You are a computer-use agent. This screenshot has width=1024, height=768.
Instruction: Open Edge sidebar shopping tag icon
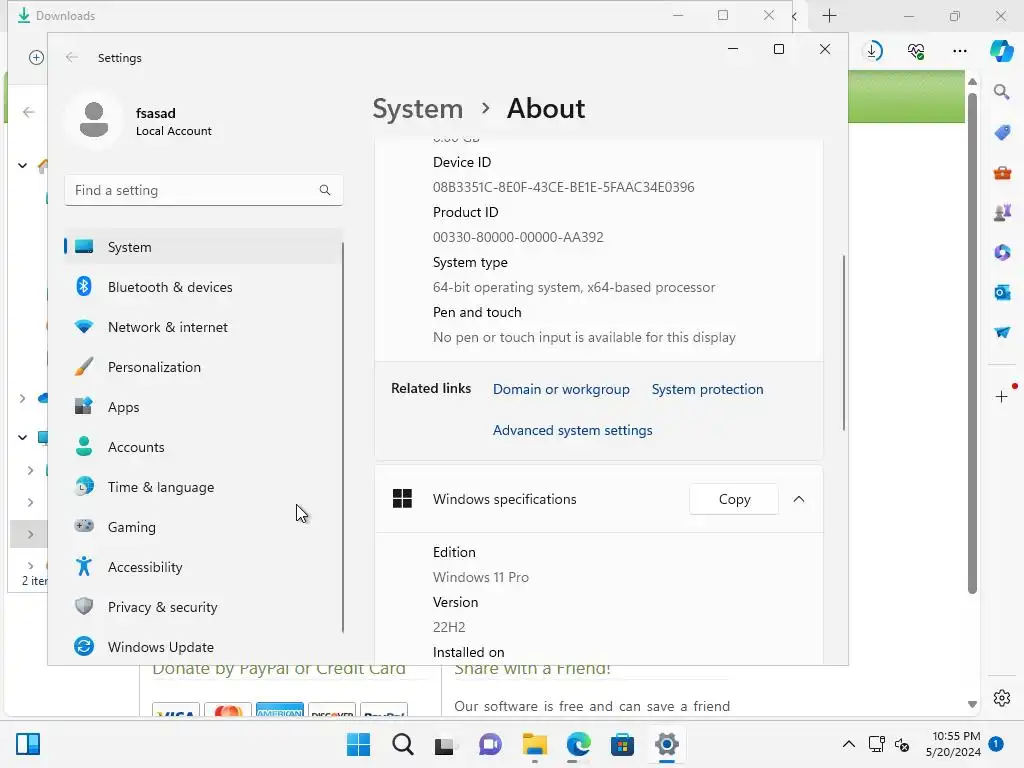pos(1002,133)
